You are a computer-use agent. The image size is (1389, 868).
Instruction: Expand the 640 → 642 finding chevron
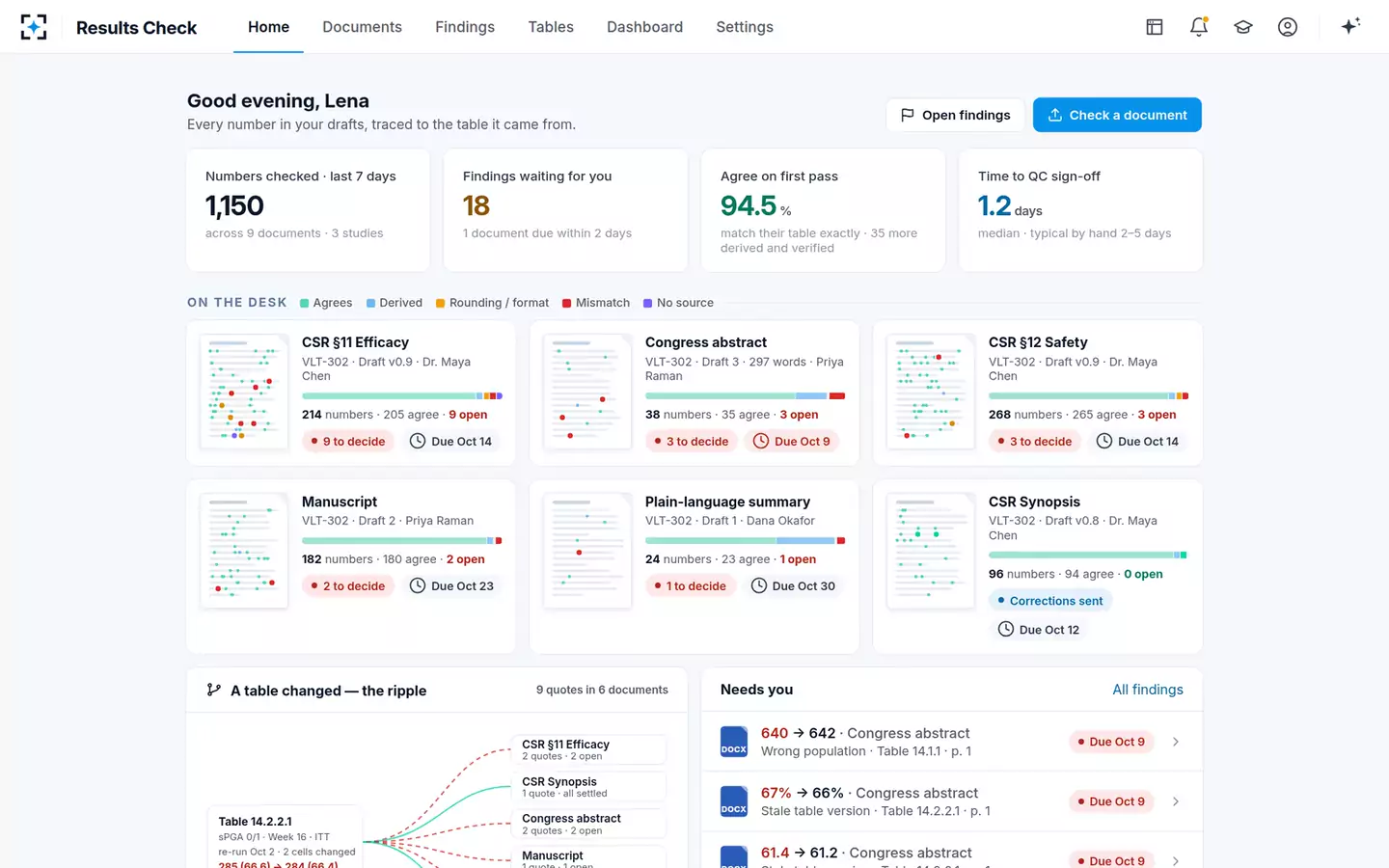[1176, 742]
